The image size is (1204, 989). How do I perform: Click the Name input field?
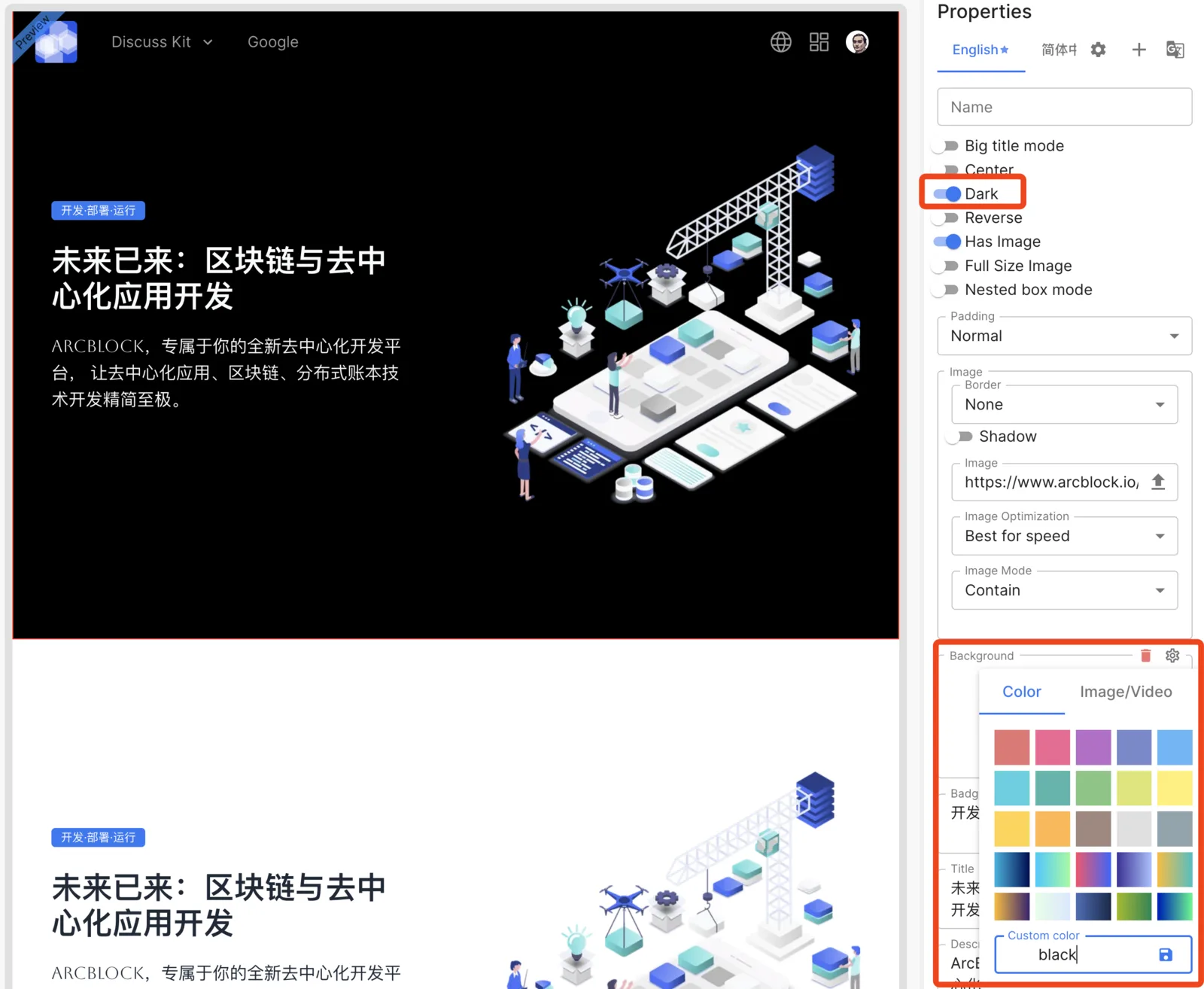1064,107
